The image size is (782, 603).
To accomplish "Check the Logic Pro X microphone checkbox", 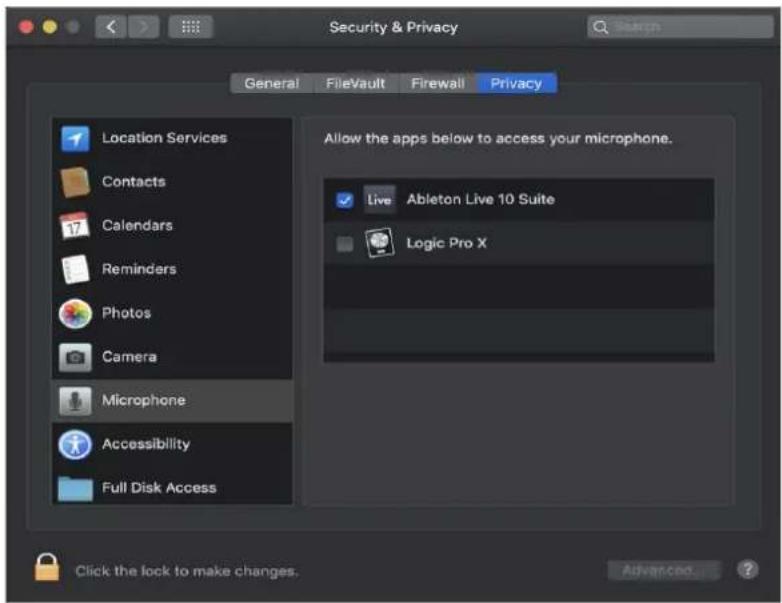I will (x=345, y=244).
